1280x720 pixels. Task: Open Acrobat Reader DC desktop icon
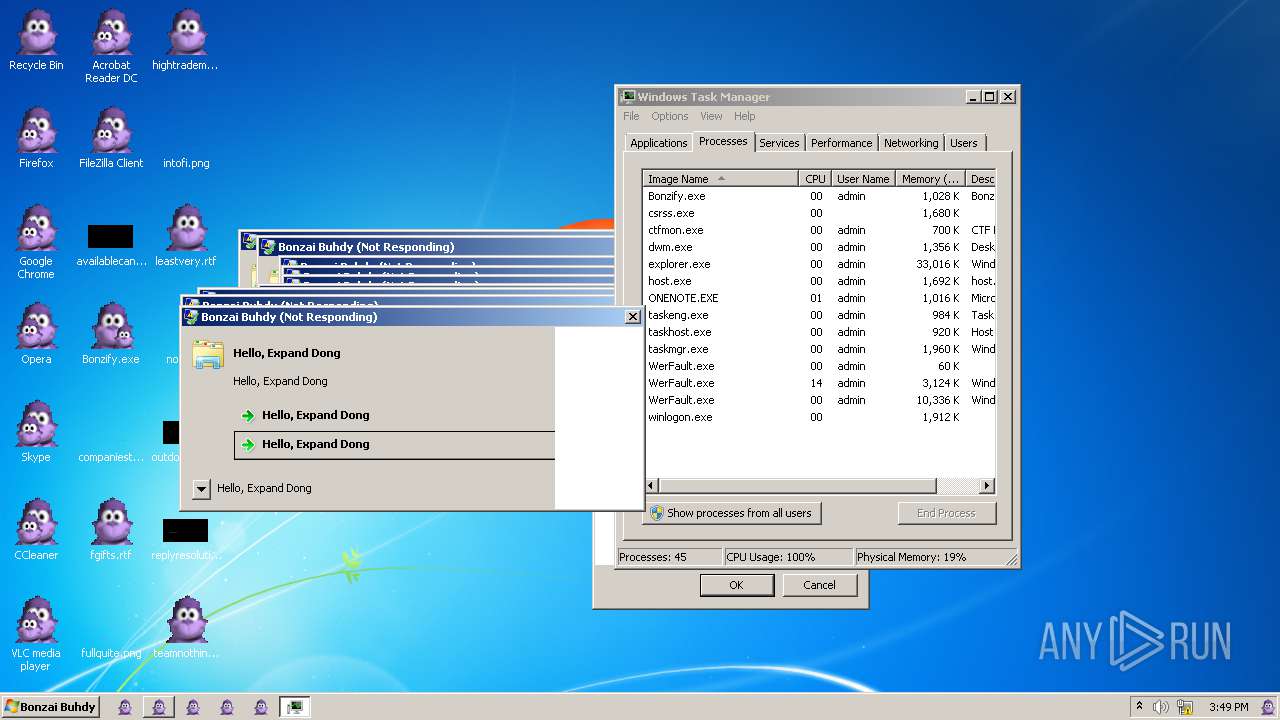(x=111, y=46)
